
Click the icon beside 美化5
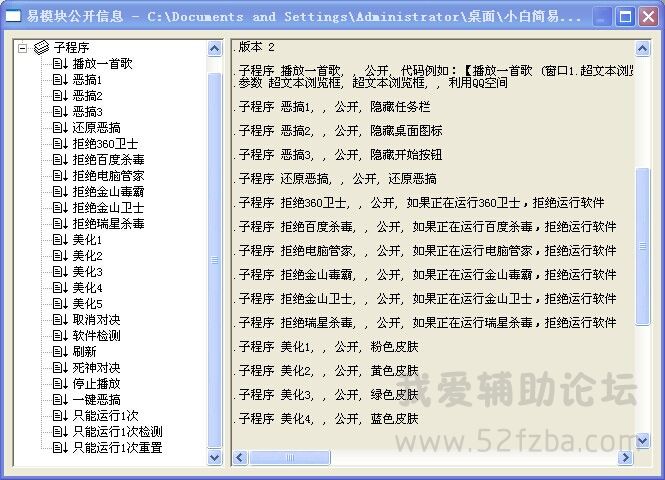point(60,304)
